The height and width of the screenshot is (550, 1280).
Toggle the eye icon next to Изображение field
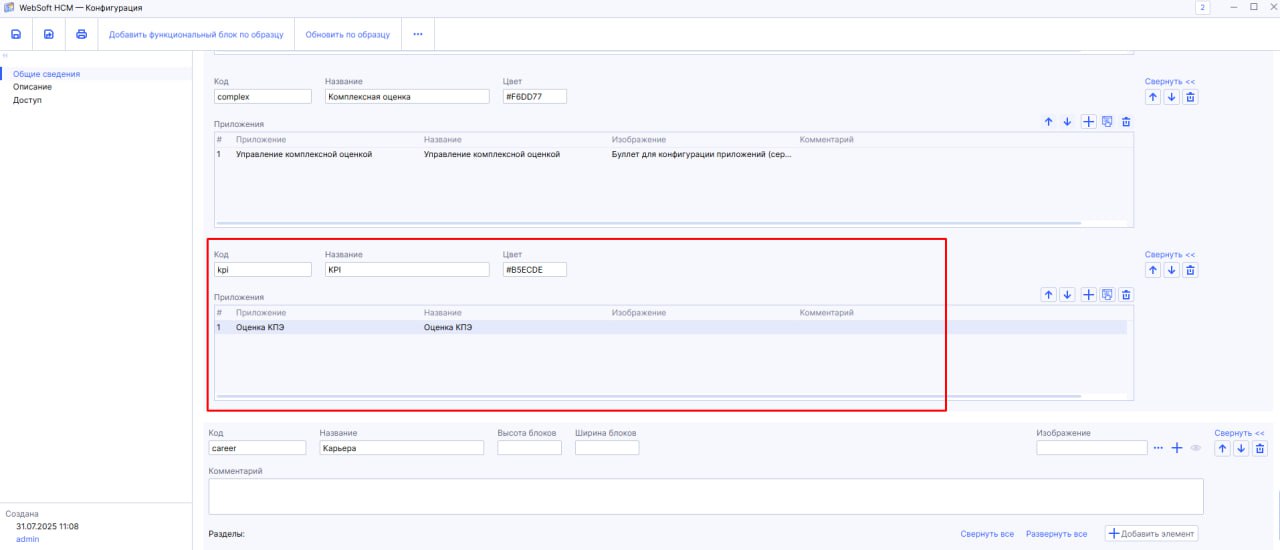pos(1194,449)
